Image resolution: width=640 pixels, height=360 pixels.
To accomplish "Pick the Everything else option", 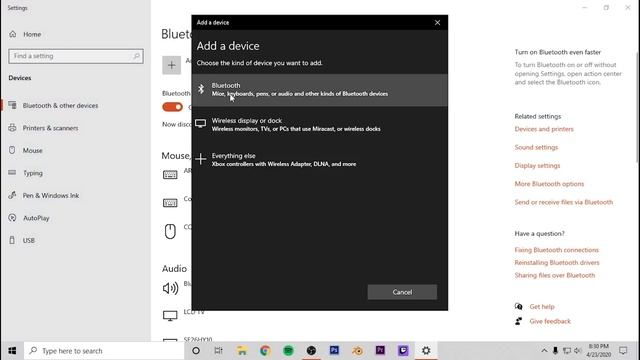I will pos(320,160).
